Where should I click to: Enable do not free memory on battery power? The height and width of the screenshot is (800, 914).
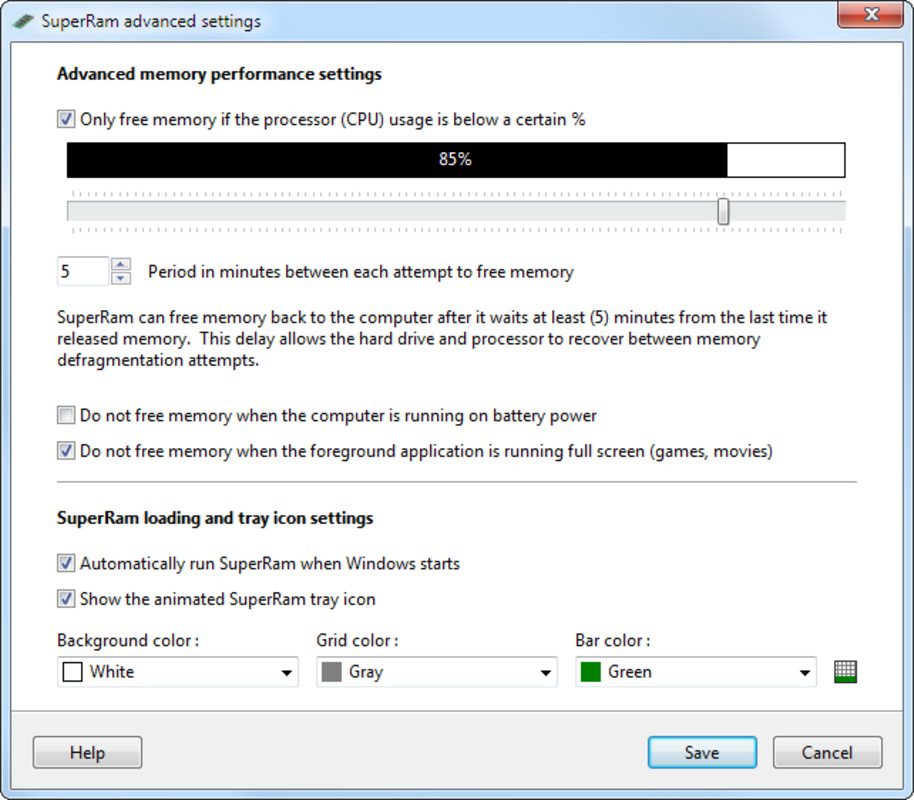pyautogui.click(x=66, y=415)
